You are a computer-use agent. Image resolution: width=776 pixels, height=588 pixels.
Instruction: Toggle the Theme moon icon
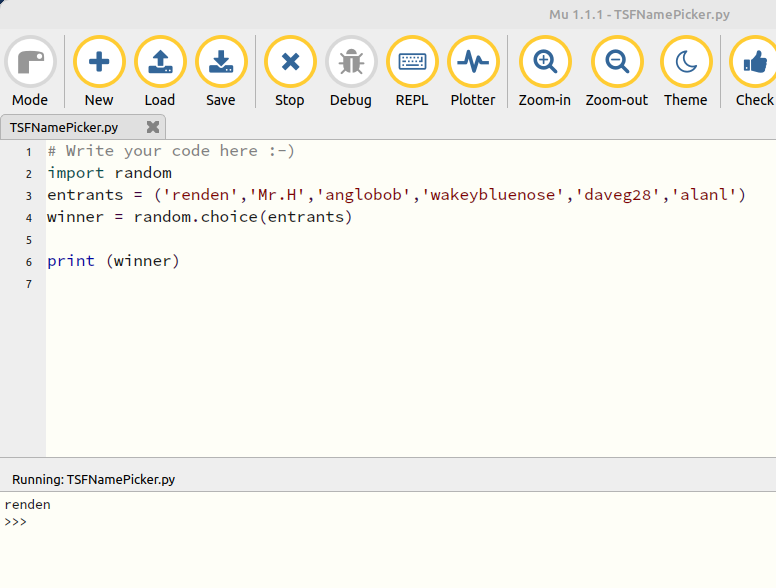686,63
